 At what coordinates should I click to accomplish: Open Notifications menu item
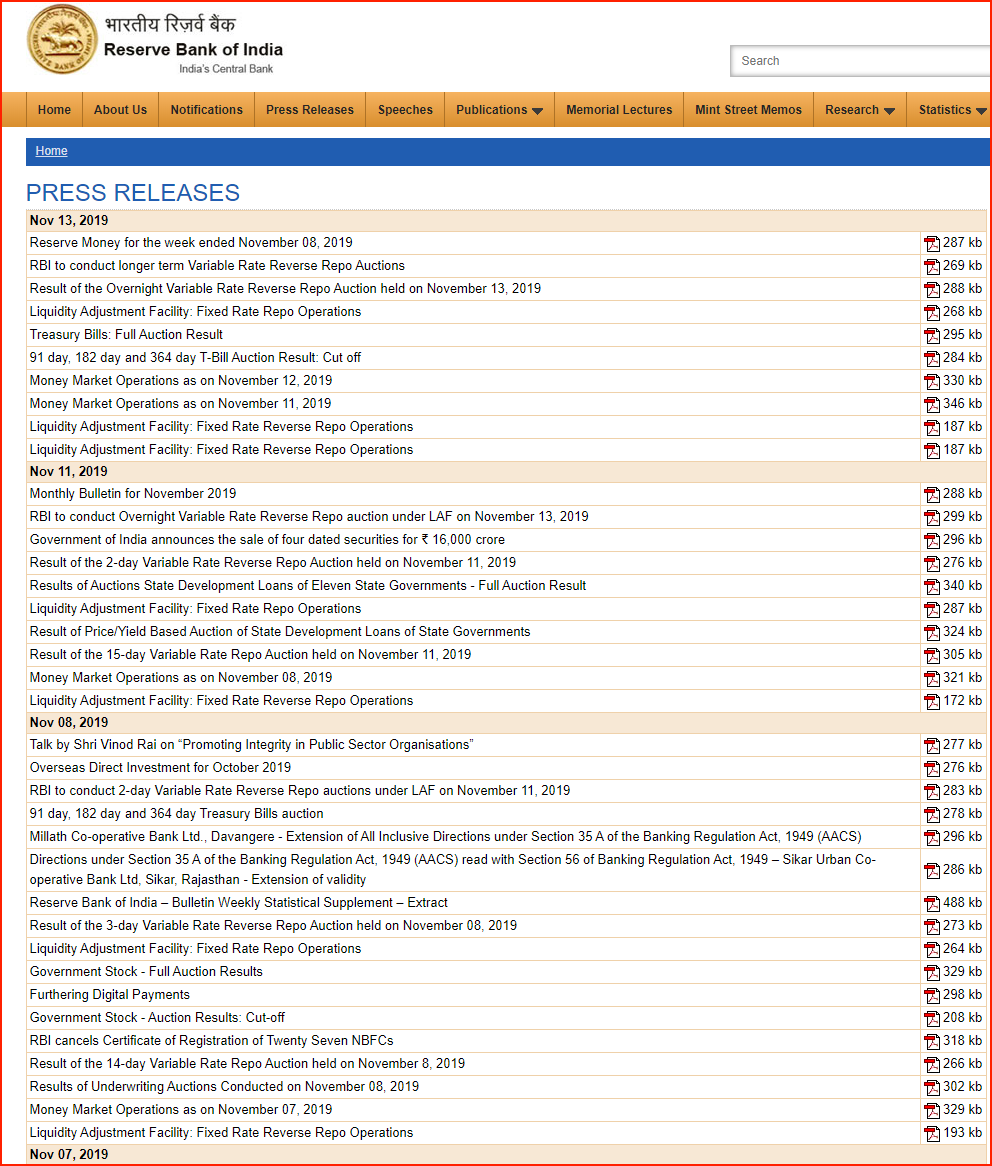coord(207,110)
